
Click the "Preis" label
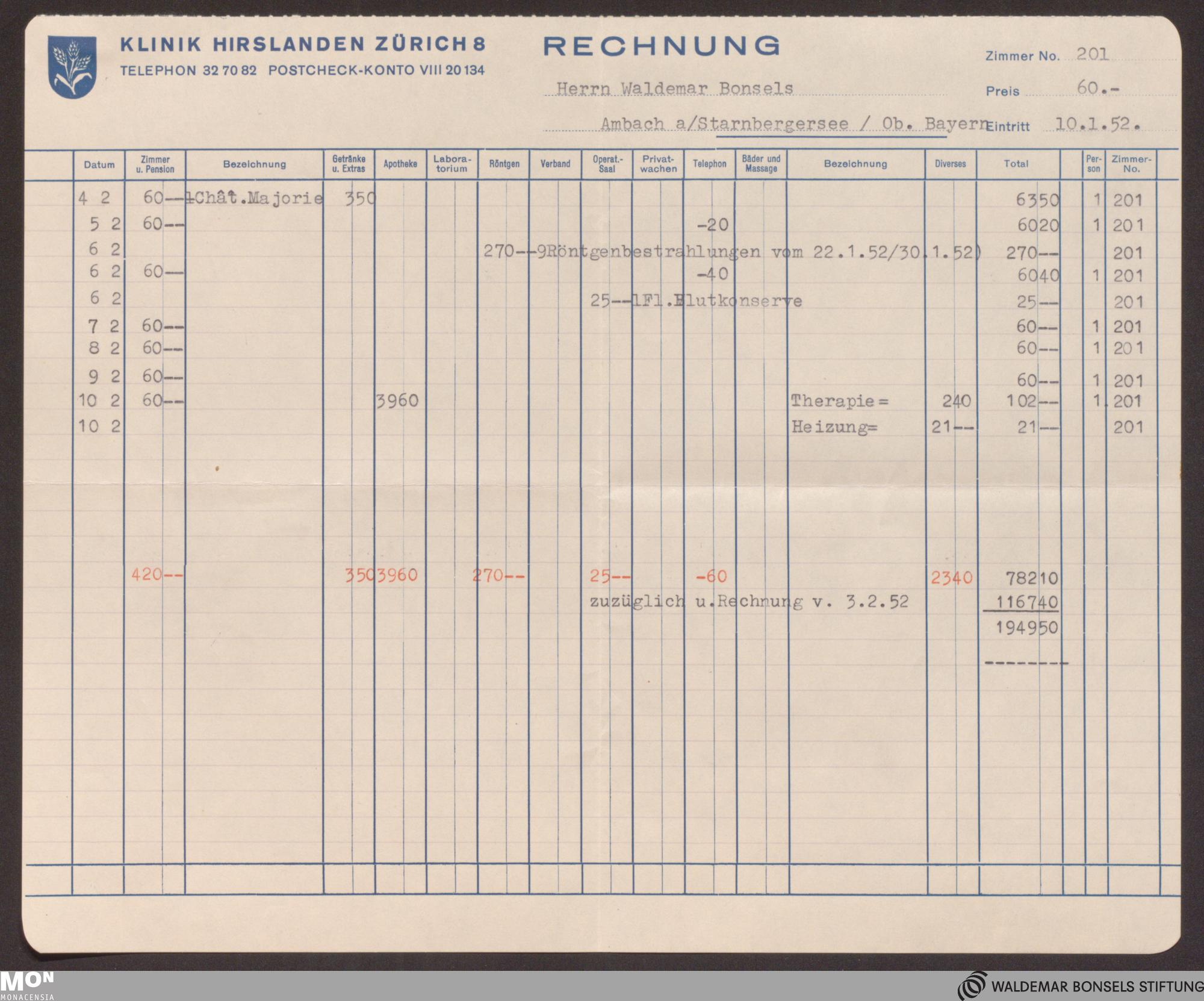coord(1003,92)
